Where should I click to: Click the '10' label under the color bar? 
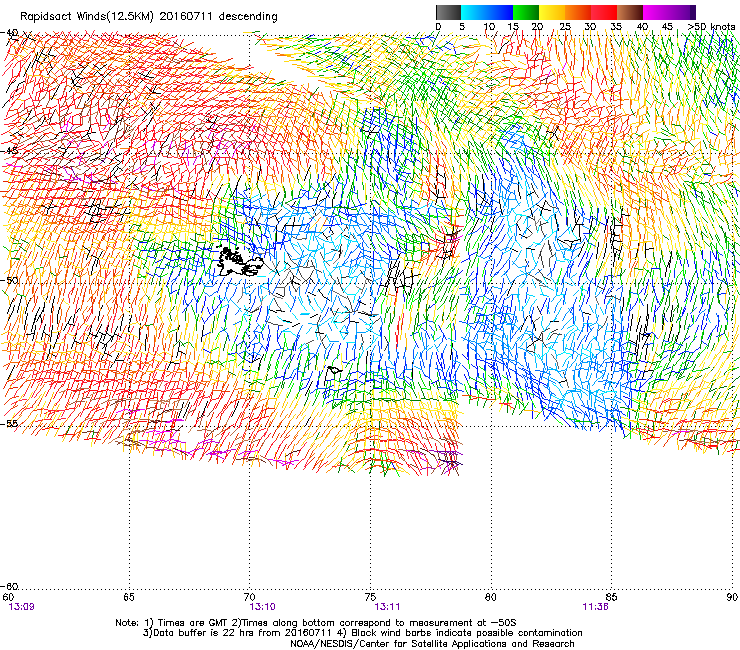tap(489, 27)
